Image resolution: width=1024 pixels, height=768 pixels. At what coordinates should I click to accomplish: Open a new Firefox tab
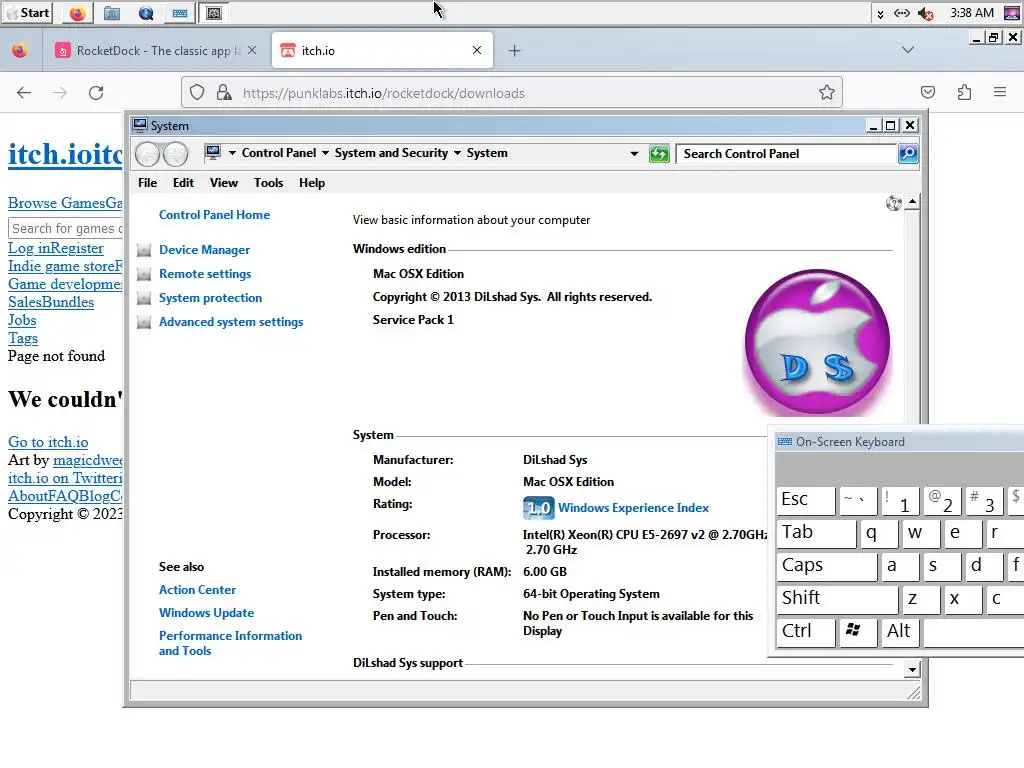click(515, 50)
